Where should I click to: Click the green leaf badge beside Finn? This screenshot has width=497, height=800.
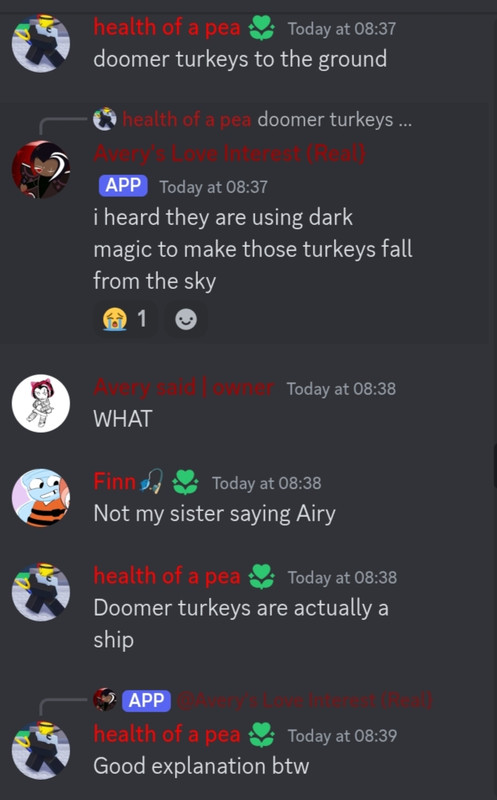[x=185, y=482]
